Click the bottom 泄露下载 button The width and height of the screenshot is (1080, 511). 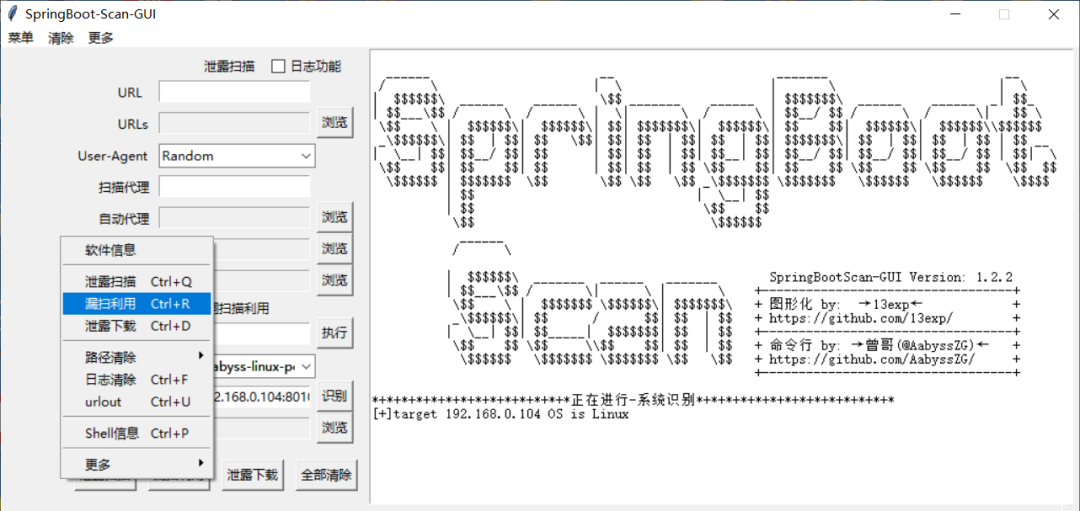(253, 475)
